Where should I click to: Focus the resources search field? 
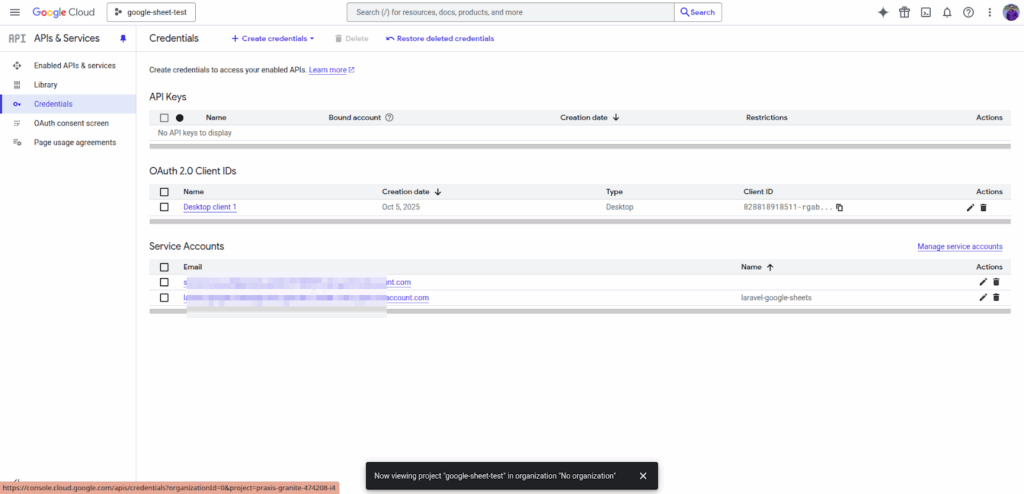510,12
